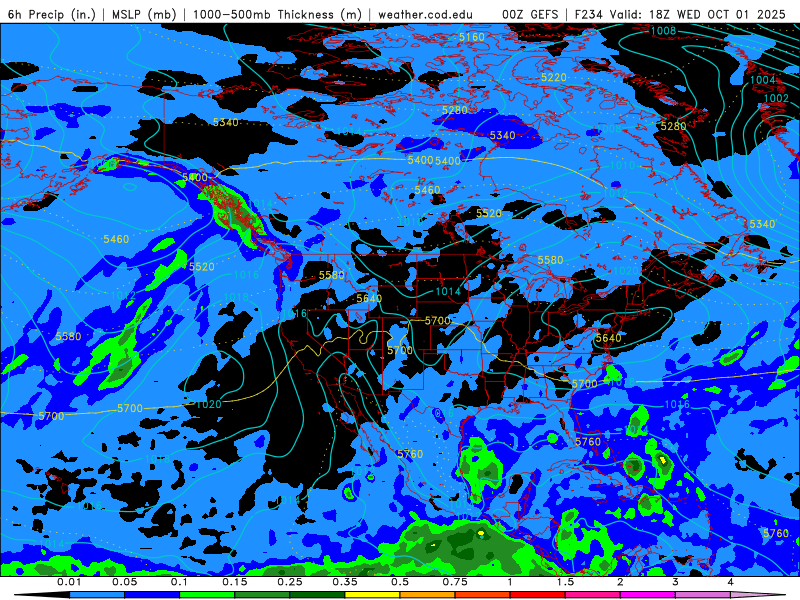This screenshot has height=600, width=800.
Task: Click the black arrow at legend's left end
Action: [42, 595]
